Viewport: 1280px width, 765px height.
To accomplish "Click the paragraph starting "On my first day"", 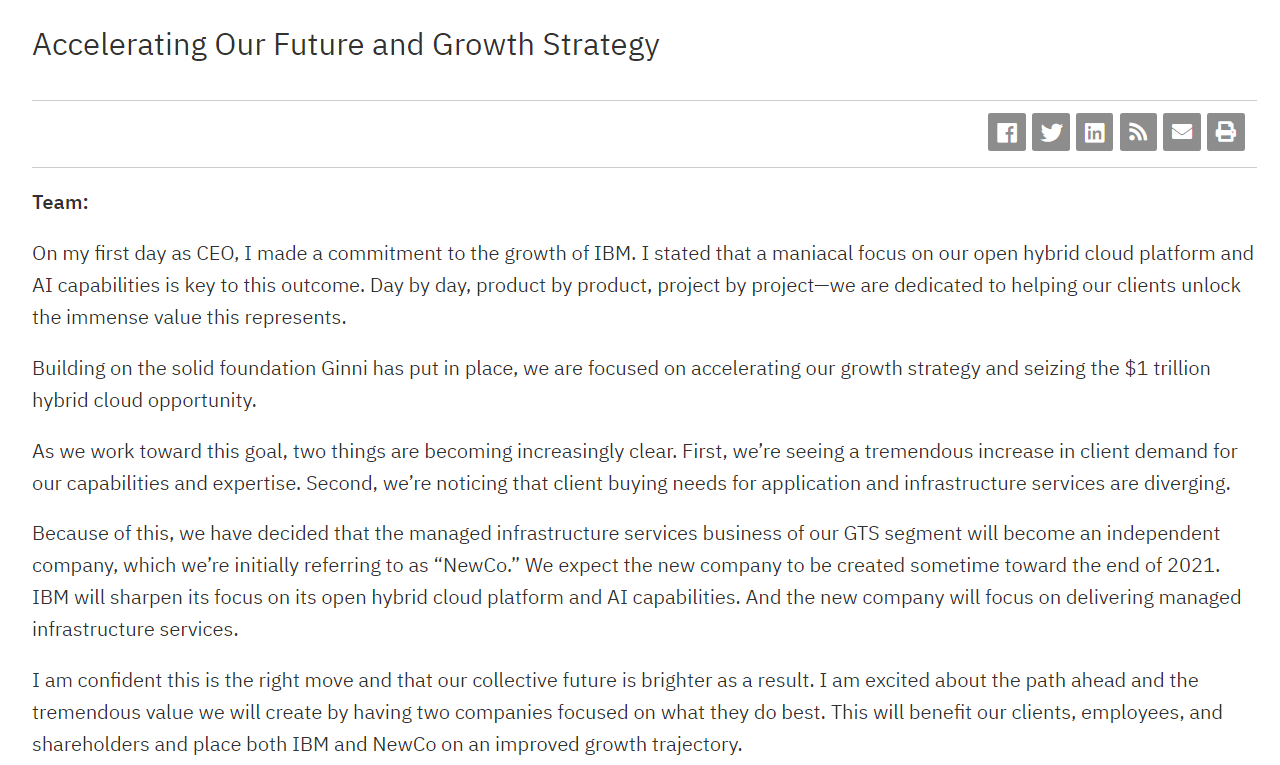I will pyautogui.click(x=640, y=285).
